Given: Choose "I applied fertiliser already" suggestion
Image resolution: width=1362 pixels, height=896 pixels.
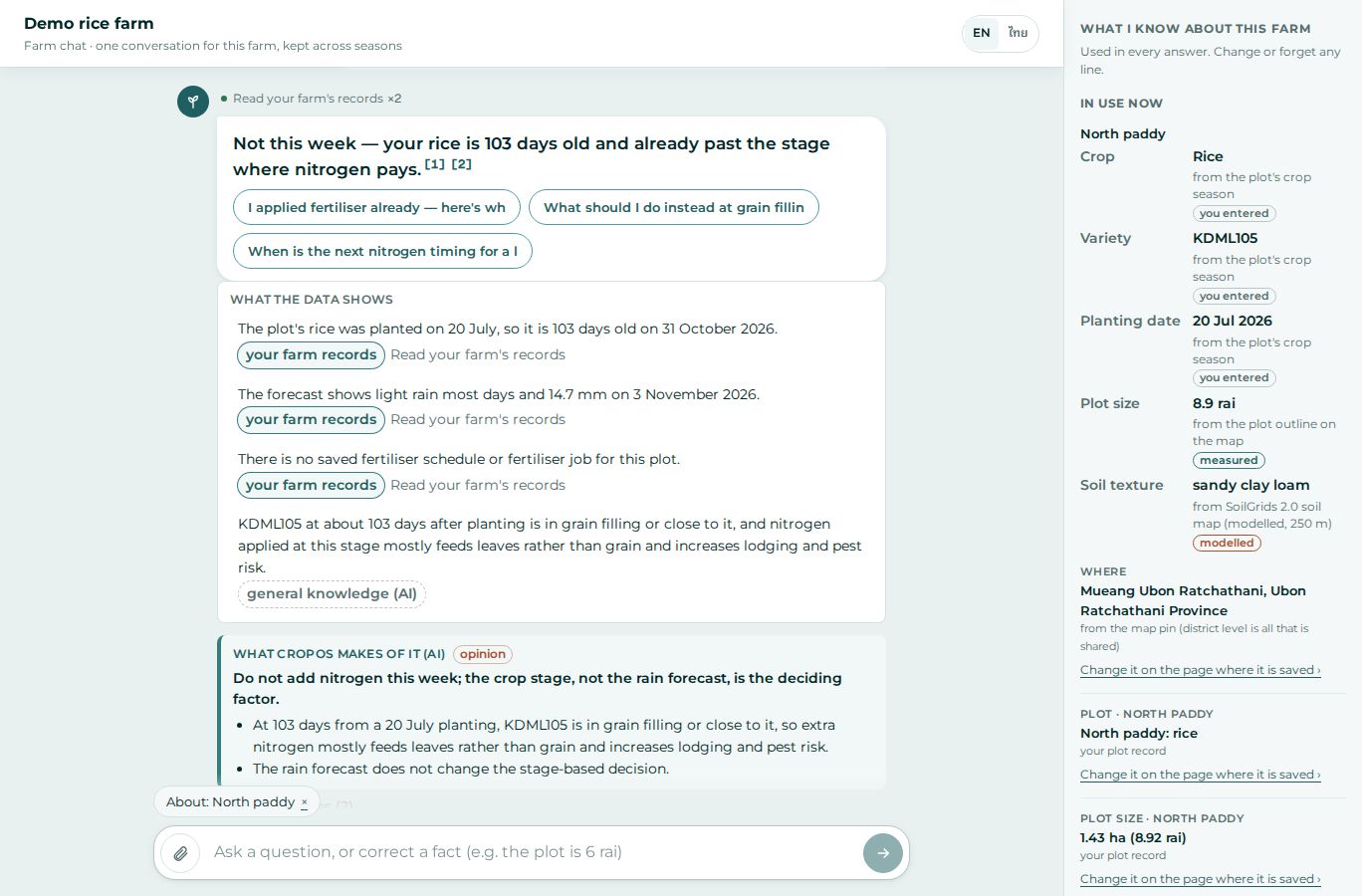Looking at the screenshot, I should (376, 207).
